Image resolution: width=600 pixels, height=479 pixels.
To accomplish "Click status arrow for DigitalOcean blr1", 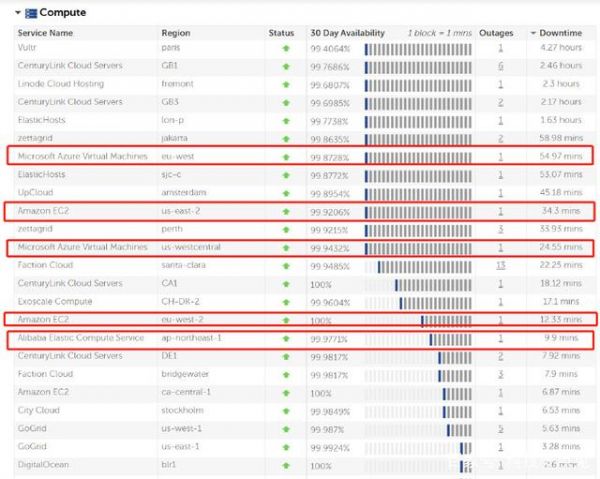I will tap(286, 465).
